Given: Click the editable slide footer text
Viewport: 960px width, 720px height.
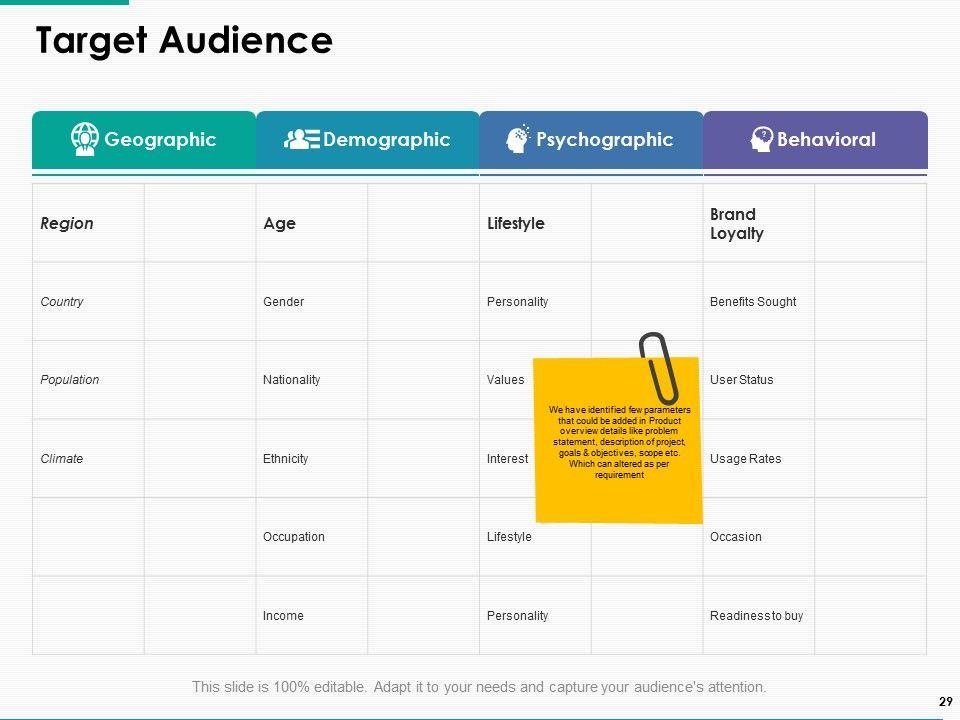Looking at the screenshot, I should [479, 687].
